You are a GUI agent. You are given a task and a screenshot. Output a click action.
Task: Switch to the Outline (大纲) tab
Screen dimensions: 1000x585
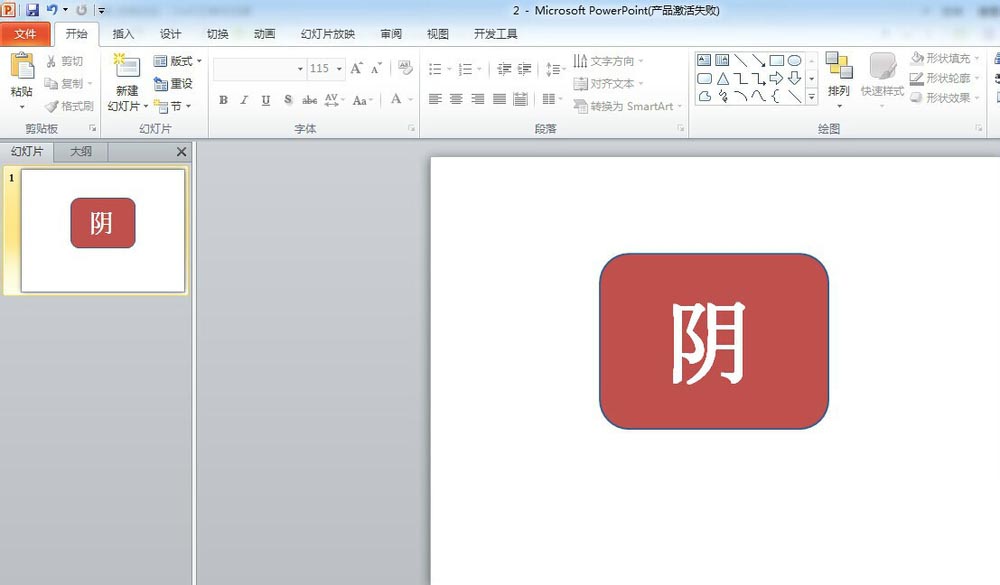pyautogui.click(x=79, y=151)
